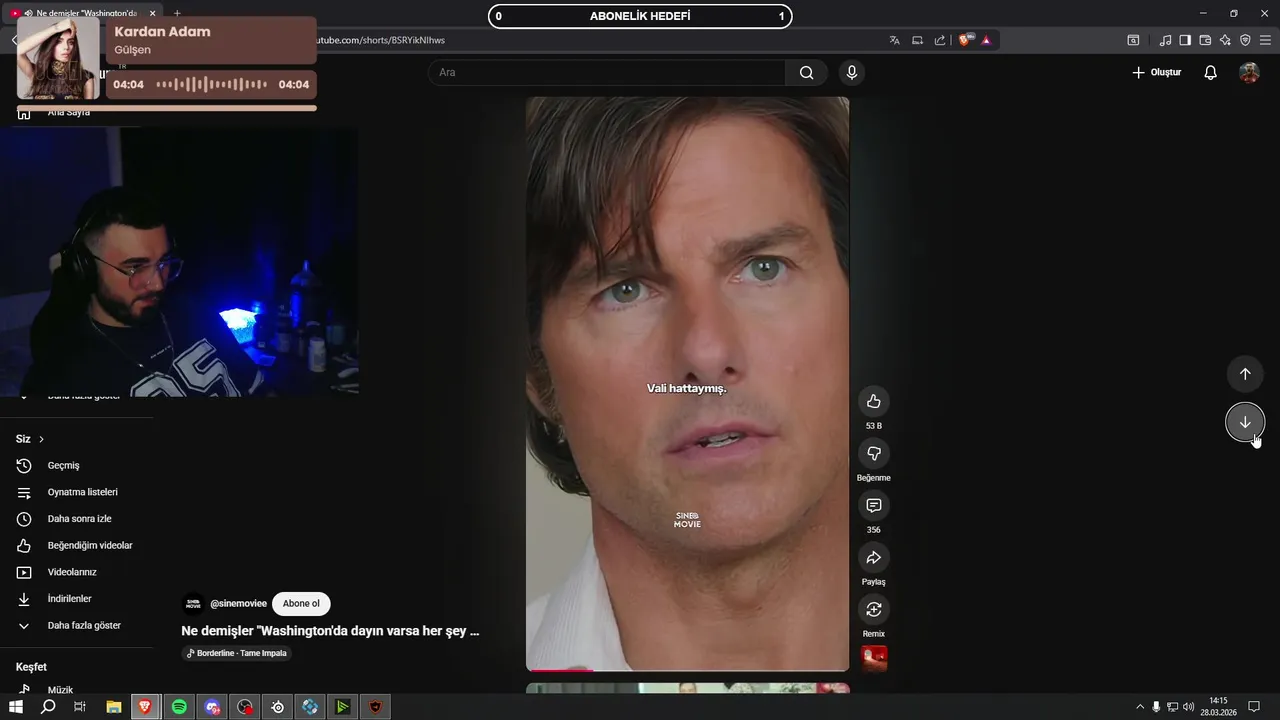Open the Brave VPN shield icon

[1245, 40]
